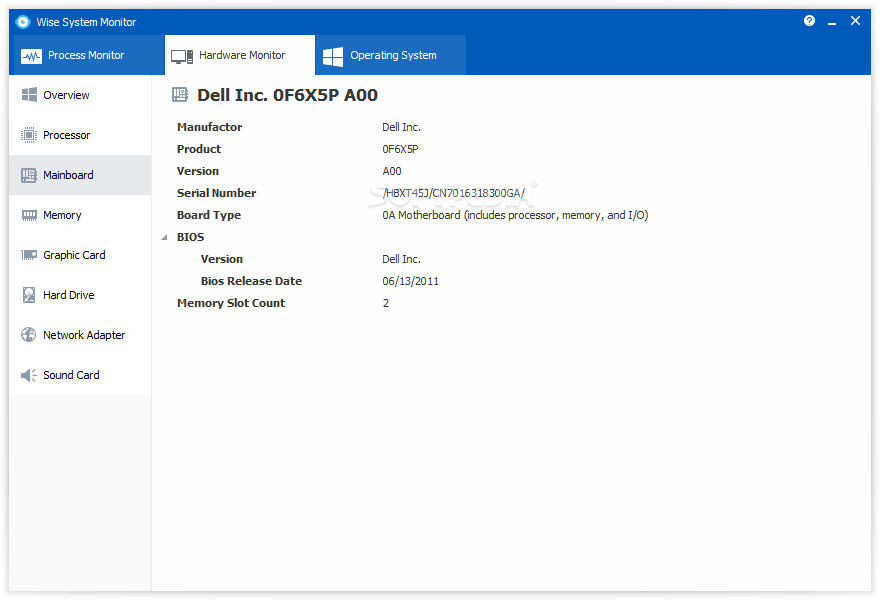Click the memory slot count value '2'
880x600 pixels.
pyautogui.click(x=386, y=303)
